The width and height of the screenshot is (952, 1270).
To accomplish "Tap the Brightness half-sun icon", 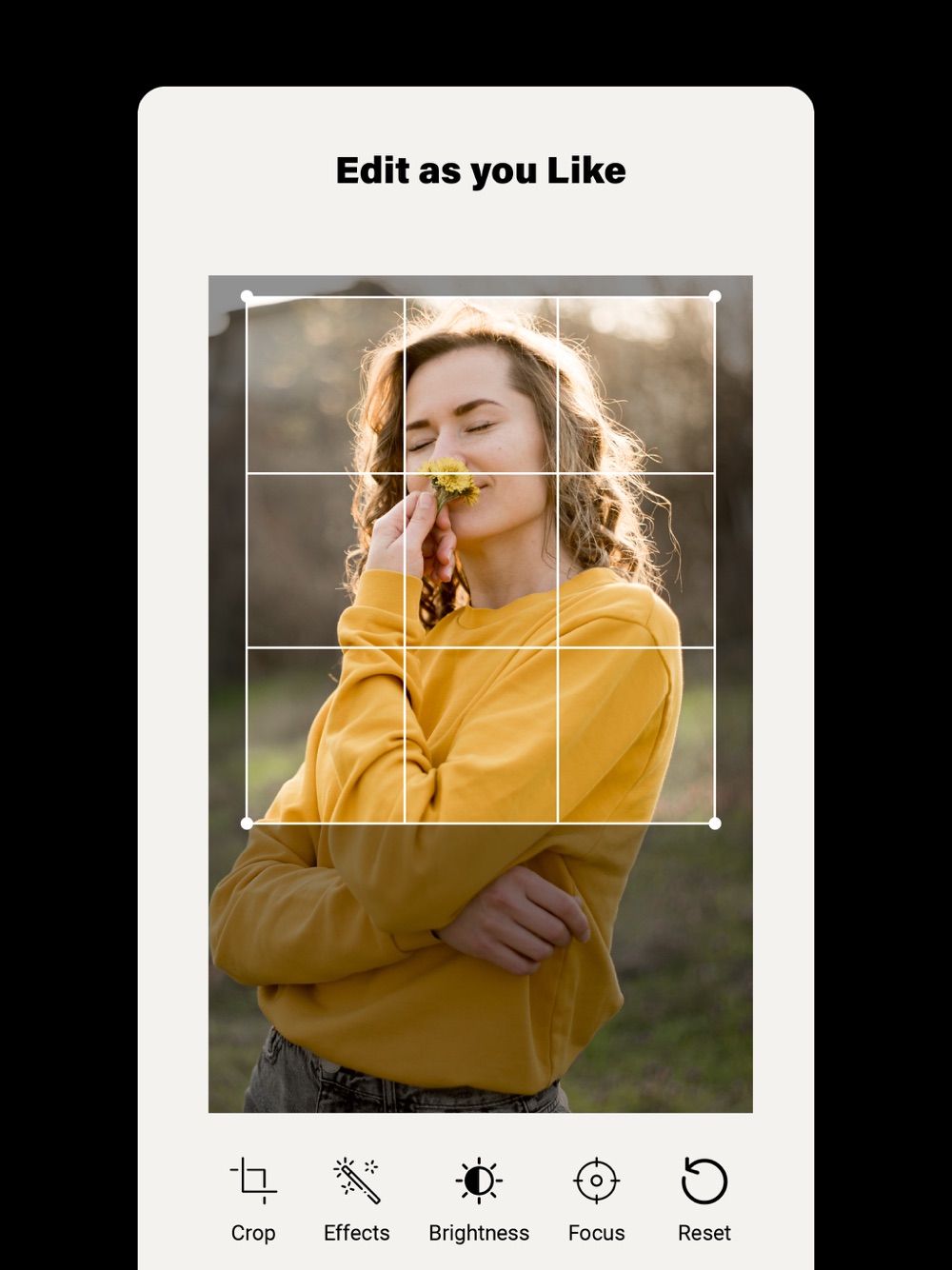I will coord(479,1181).
